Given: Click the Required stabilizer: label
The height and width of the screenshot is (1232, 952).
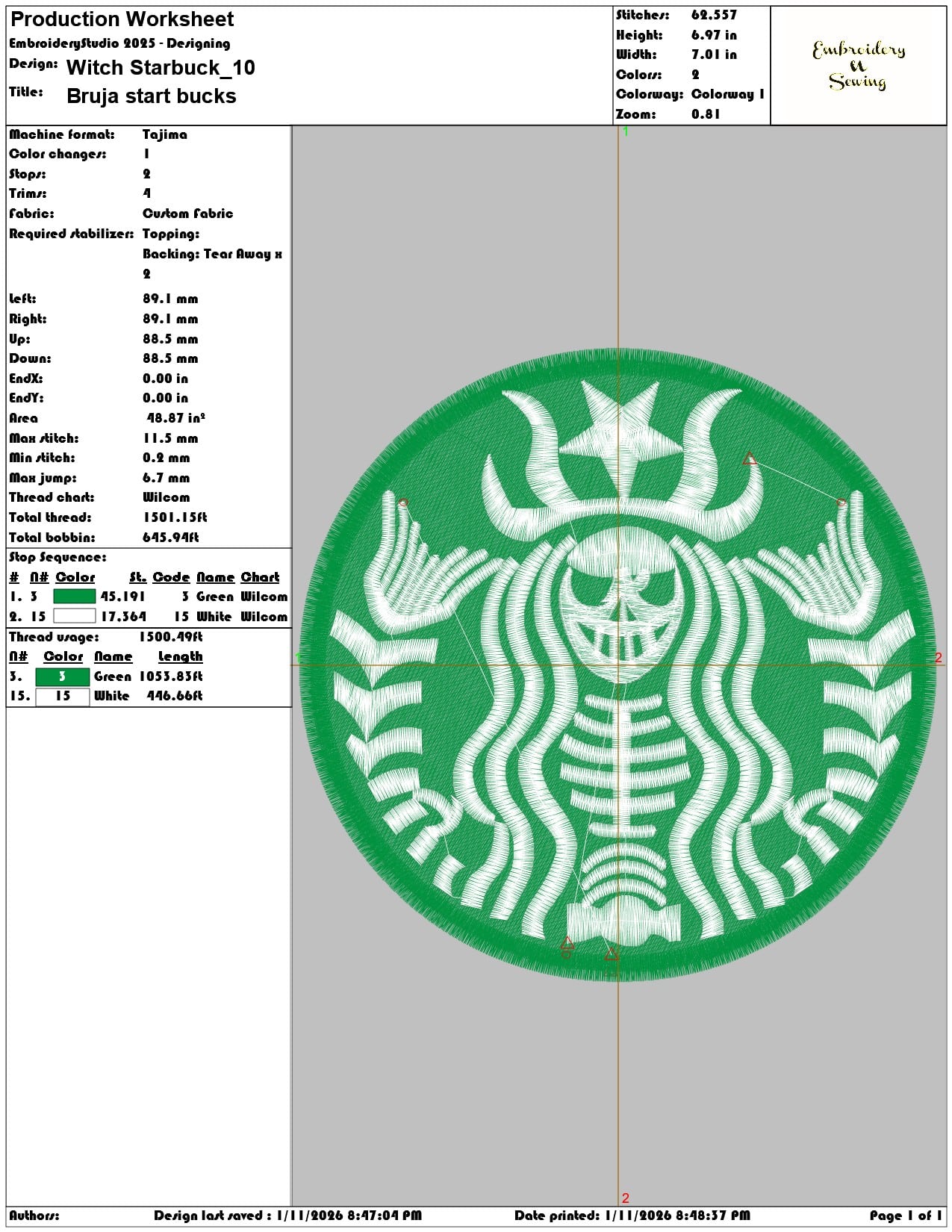Looking at the screenshot, I should click(x=72, y=234).
